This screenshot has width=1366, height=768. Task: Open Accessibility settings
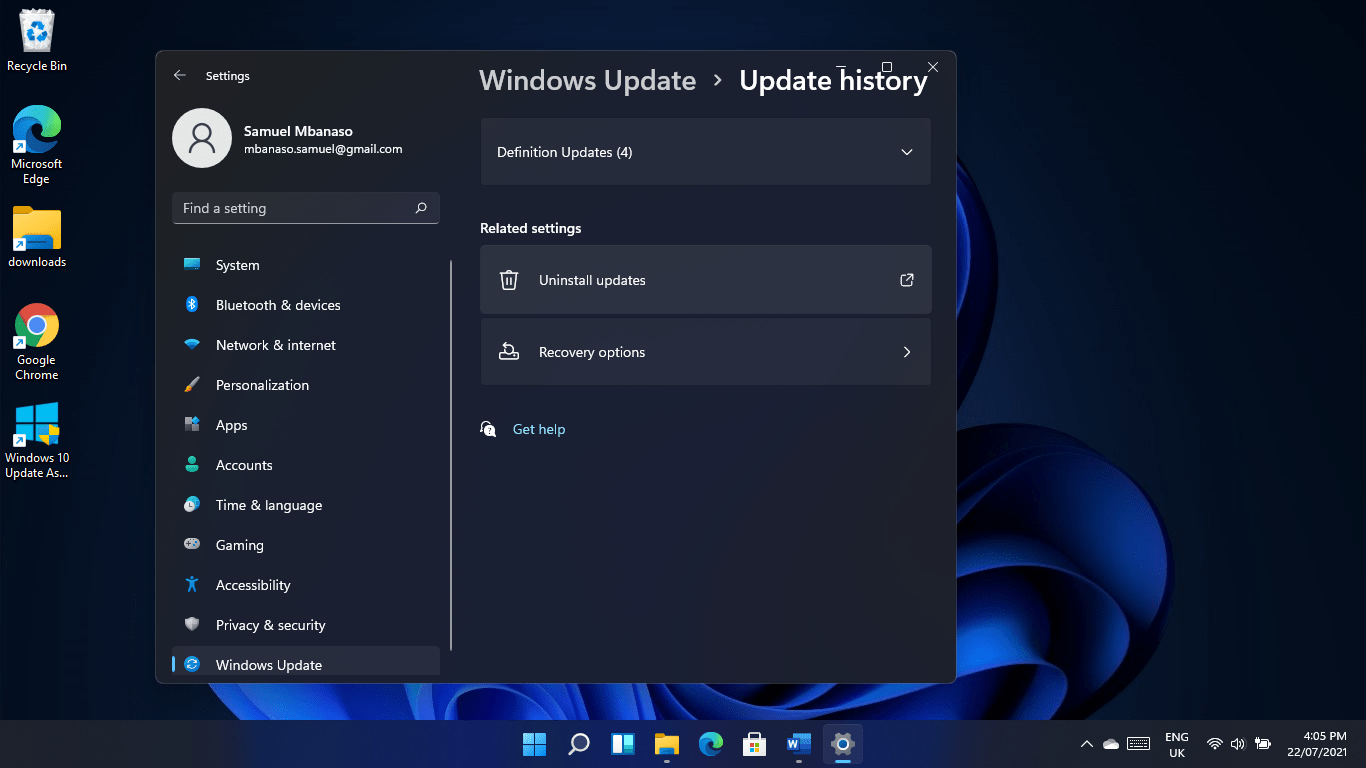click(x=255, y=585)
